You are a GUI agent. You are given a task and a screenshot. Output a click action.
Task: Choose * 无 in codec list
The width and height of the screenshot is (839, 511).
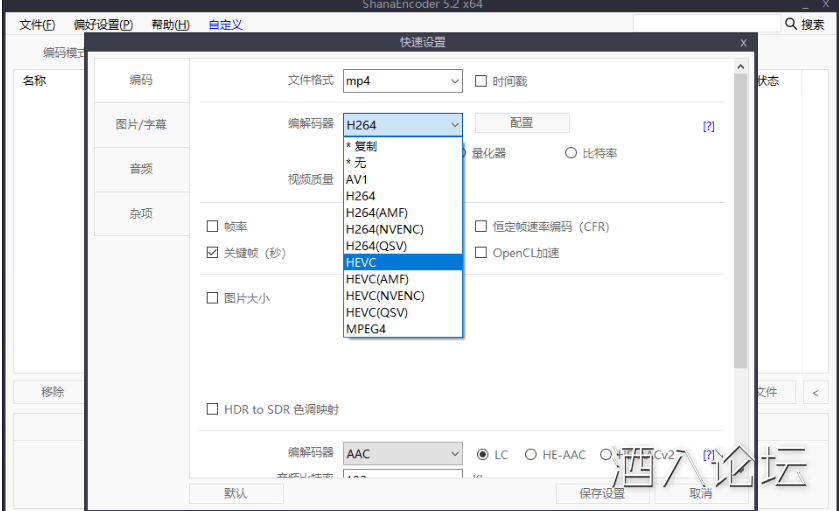[x=402, y=163]
